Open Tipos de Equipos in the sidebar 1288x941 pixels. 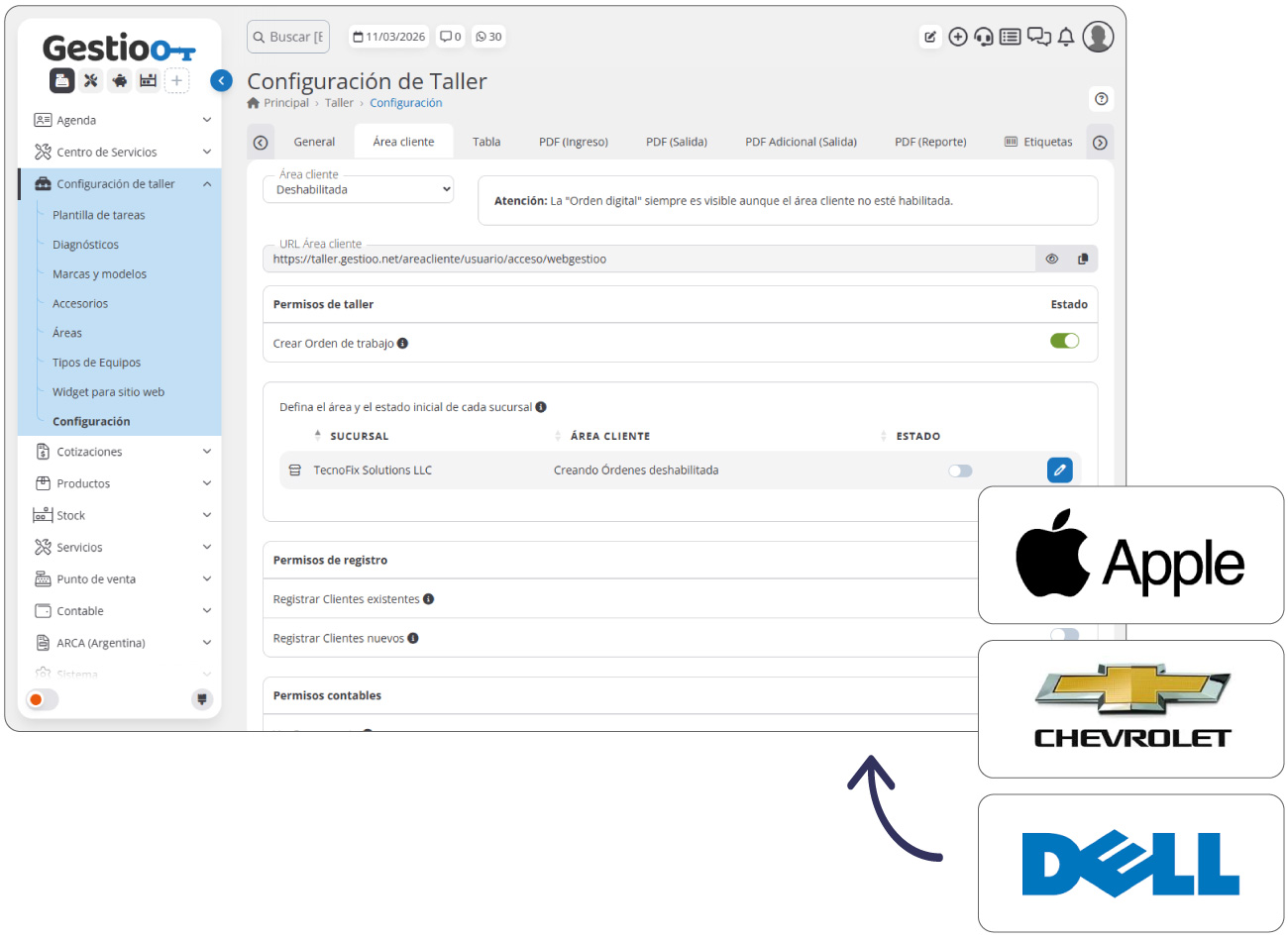(x=96, y=363)
